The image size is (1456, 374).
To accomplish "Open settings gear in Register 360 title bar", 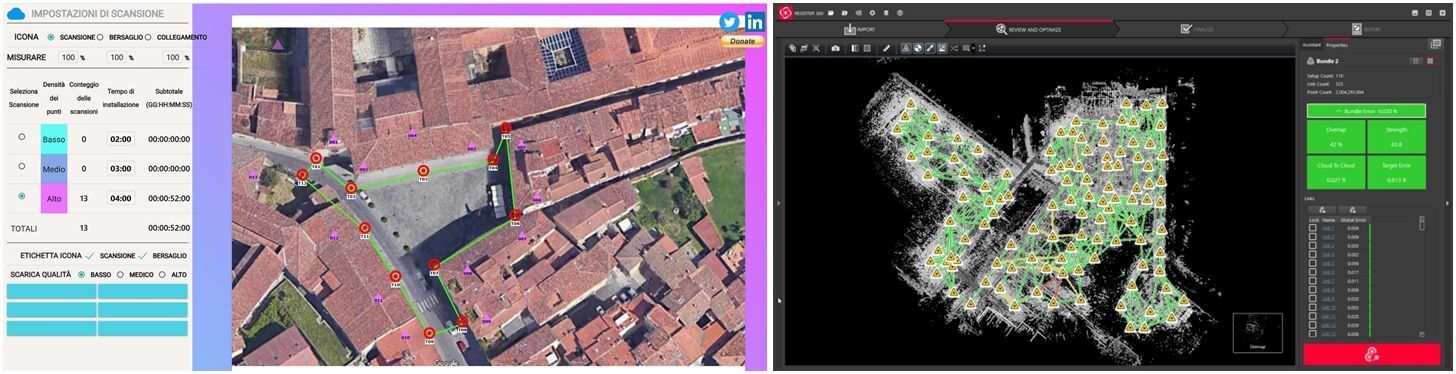I will coord(872,13).
